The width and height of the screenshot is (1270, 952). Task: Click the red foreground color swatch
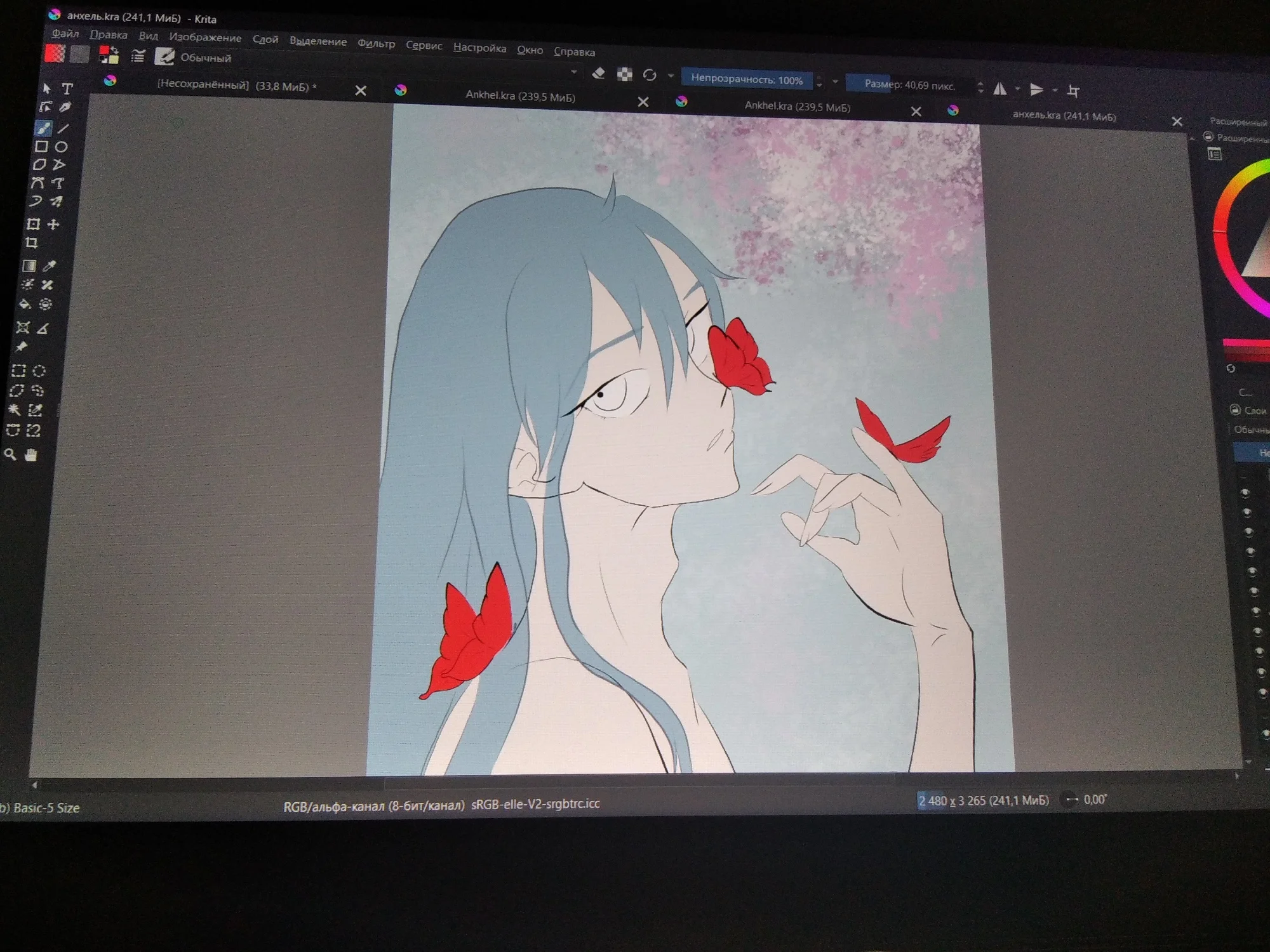coord(104,51)
